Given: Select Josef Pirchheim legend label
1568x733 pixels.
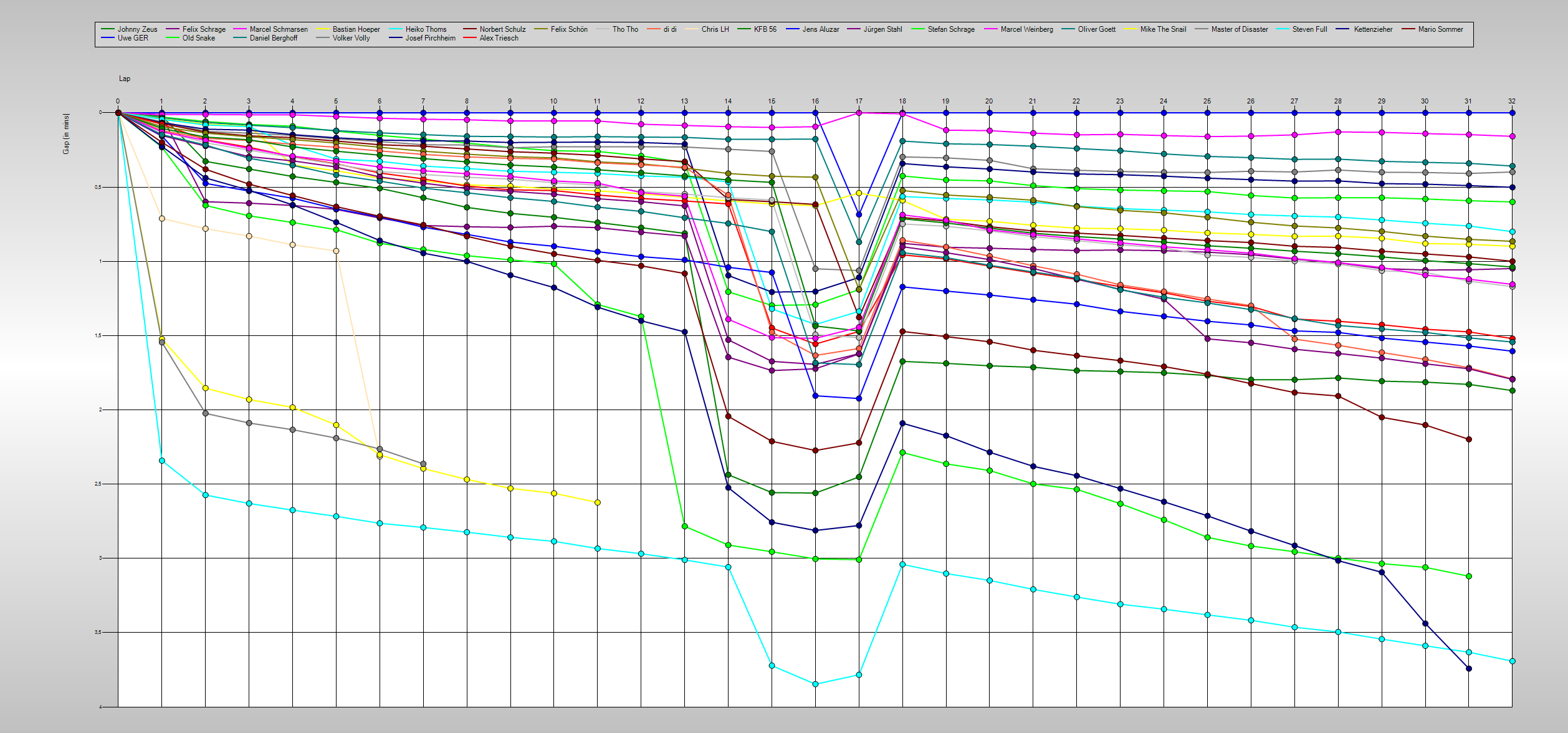Looking at the screenshot, I should (x=430, y=38).
